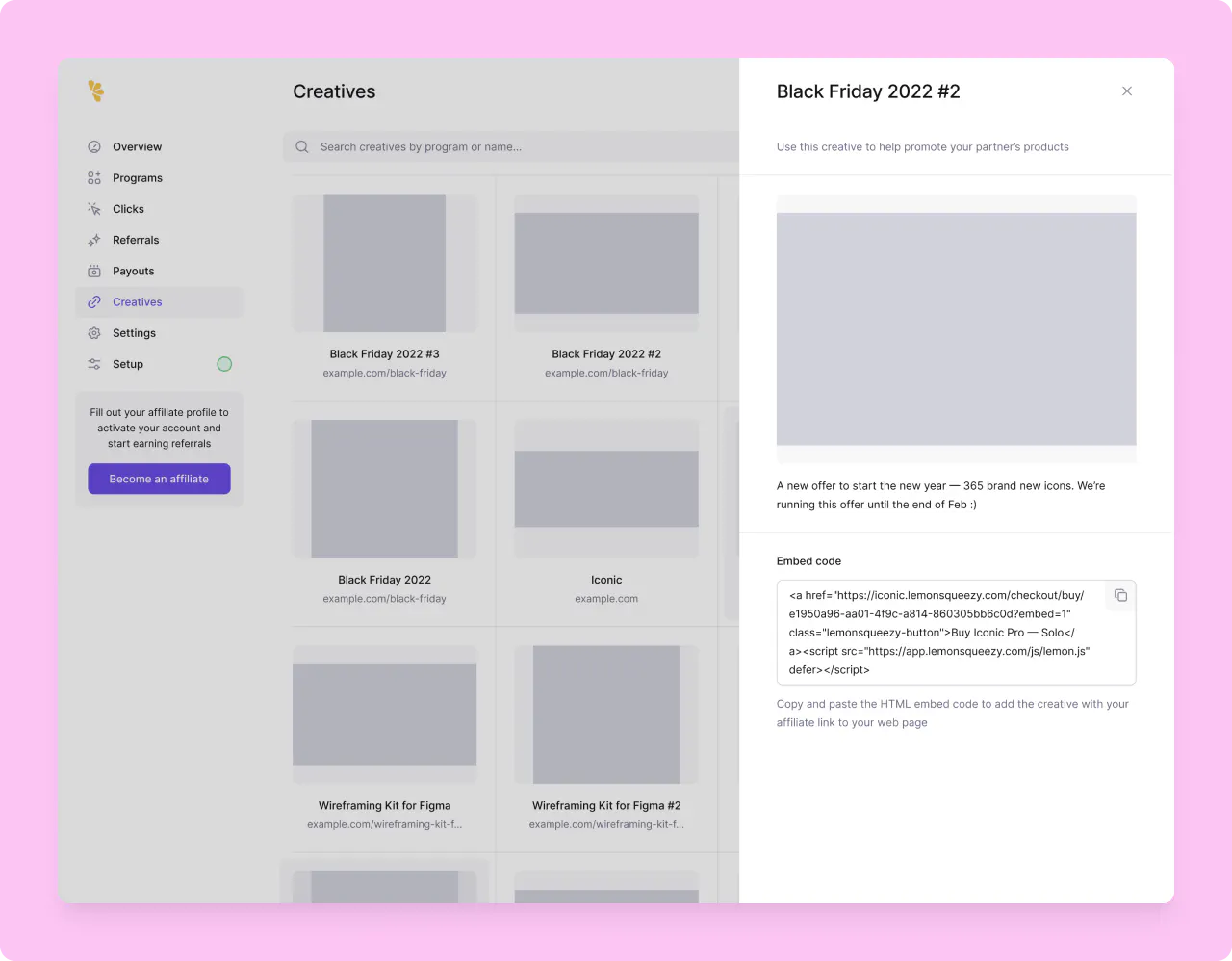Open Black Friday 2022 #3 thumbnail
The image size is (1232, 961).
(x=385, y=263)
